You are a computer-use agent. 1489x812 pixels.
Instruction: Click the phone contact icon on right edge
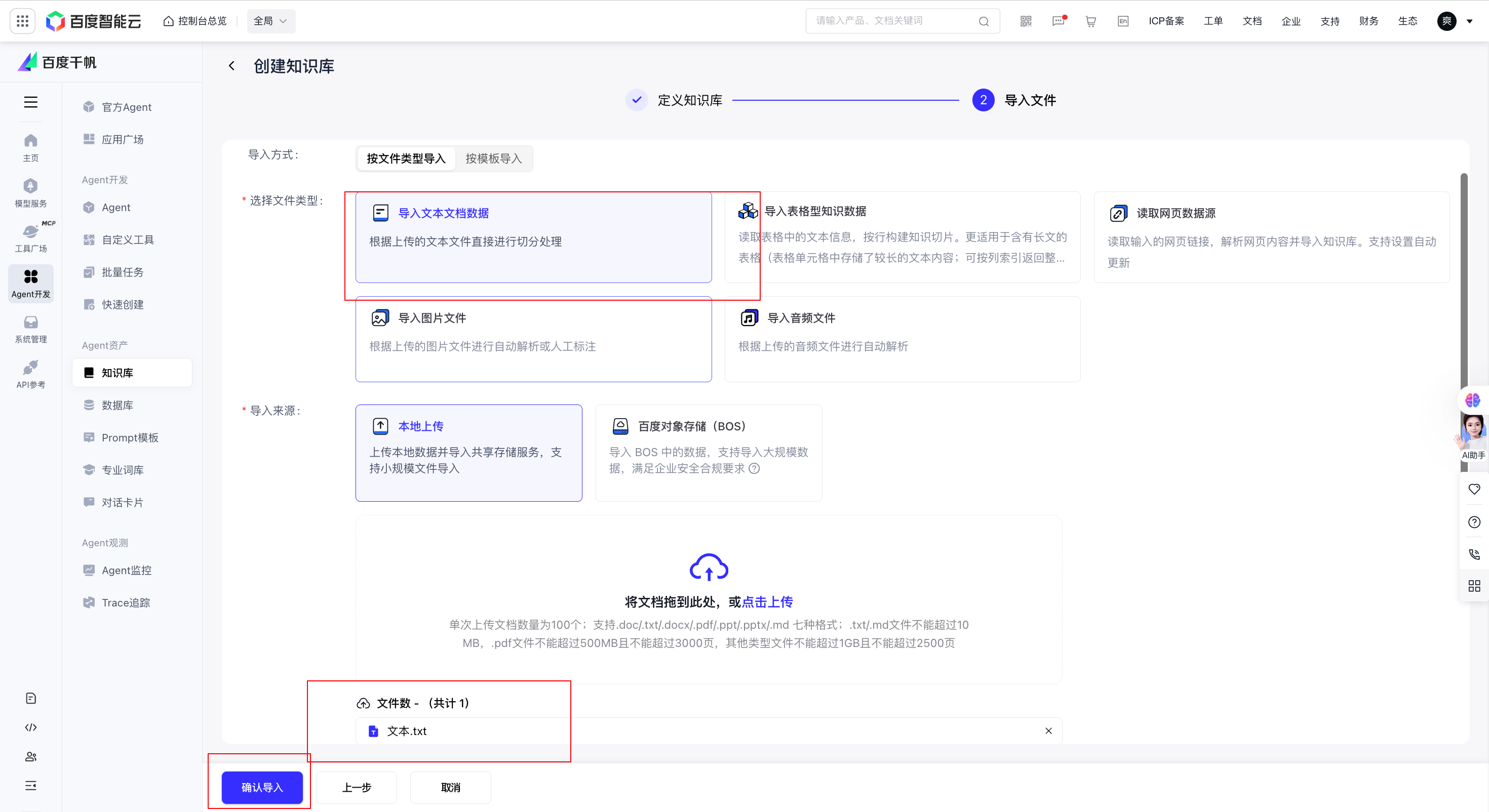click(x=1474, y=554)
